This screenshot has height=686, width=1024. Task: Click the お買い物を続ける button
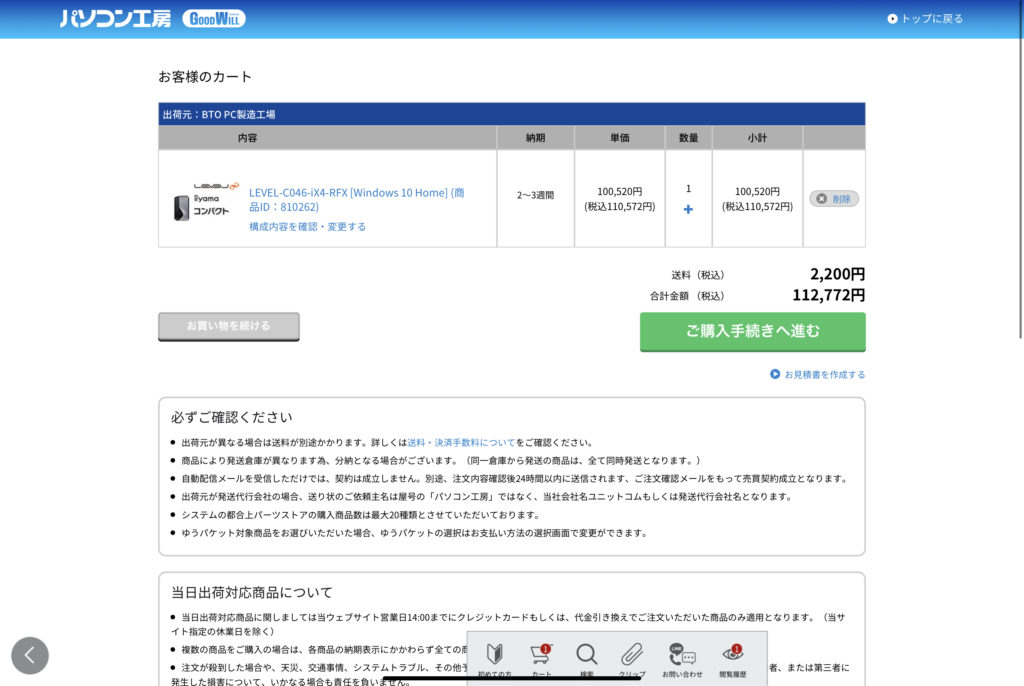point(228,326)
